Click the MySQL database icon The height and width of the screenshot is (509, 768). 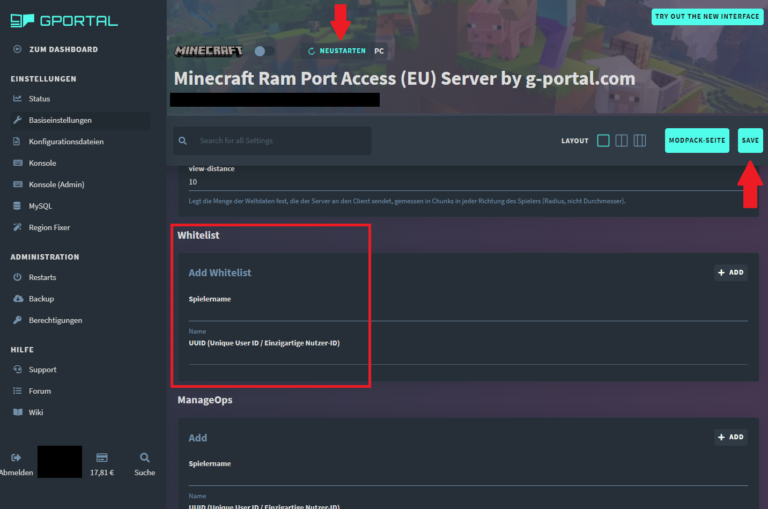[x=17, y=206]
